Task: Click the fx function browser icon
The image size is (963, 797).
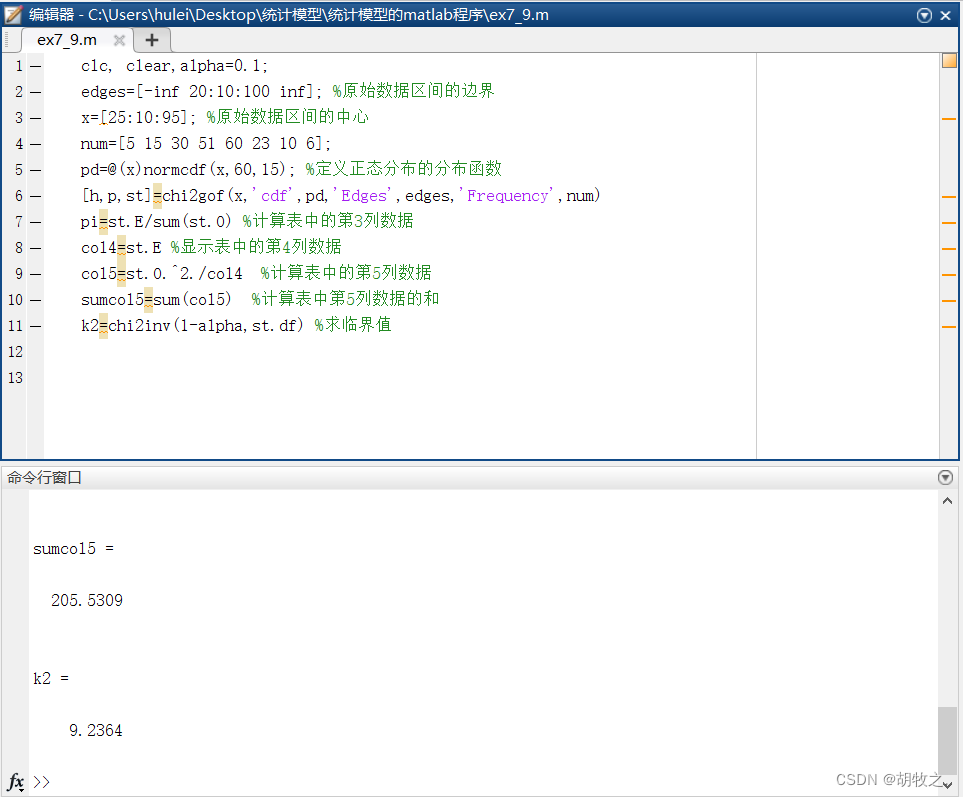Action: click(x=15, y=782)
